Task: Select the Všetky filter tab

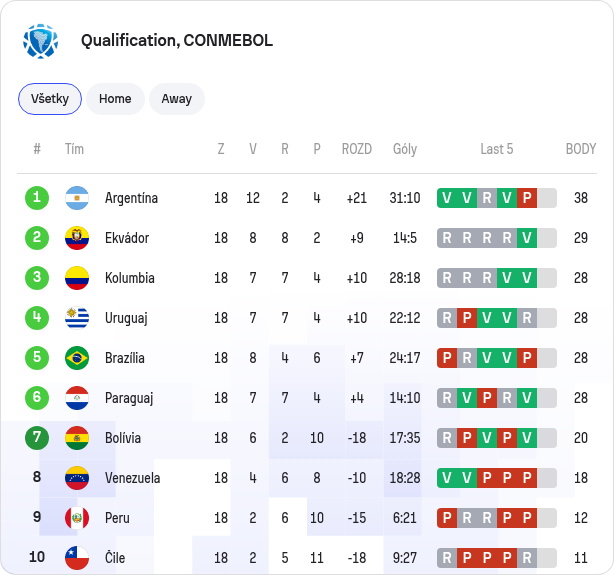Action: click(x=50, y=99)
